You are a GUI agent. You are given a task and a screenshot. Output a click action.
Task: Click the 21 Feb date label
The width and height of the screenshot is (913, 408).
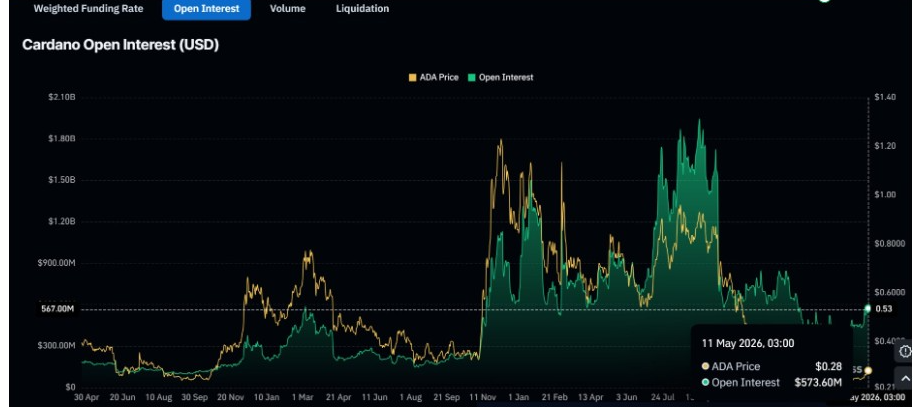[x=554, y=398]
